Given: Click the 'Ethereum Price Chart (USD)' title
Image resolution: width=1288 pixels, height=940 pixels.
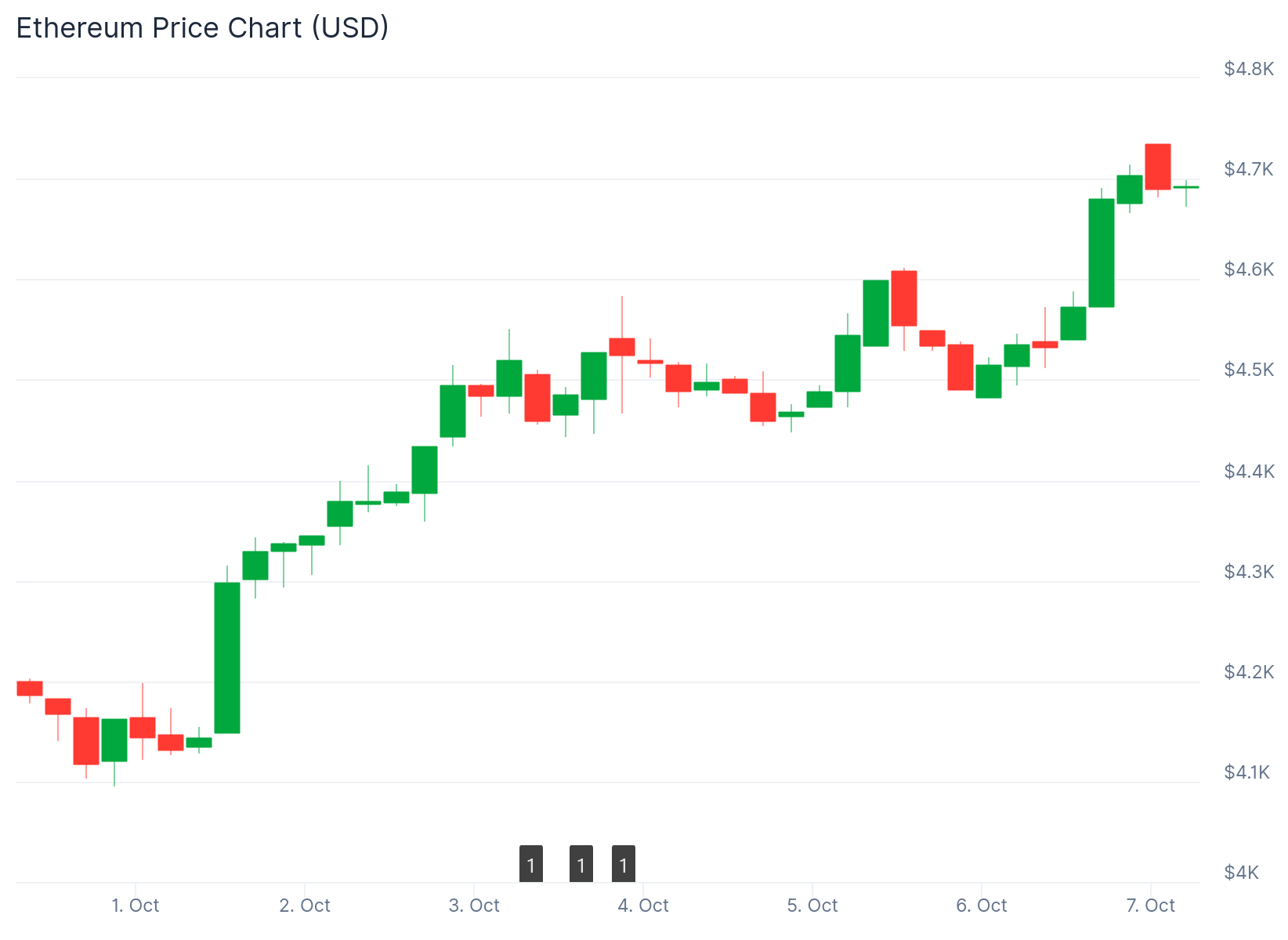Looking at the screenshot, I should (x=202, y=28).
